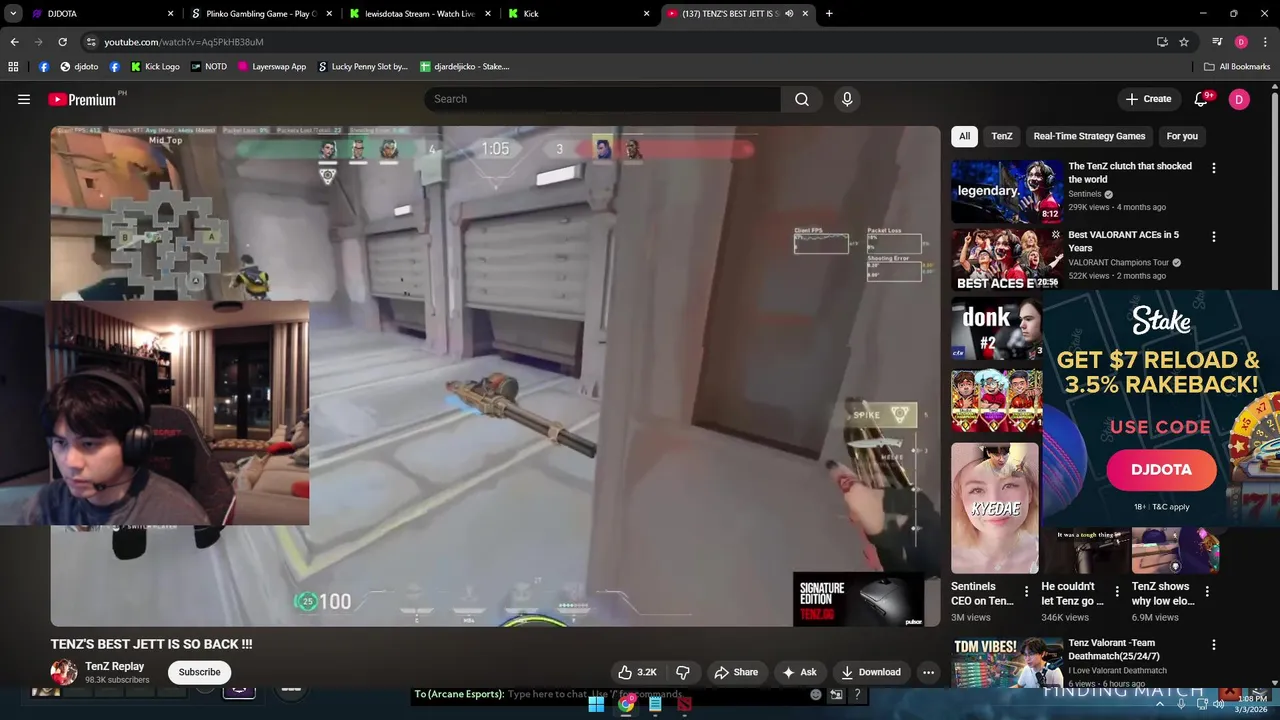
Task: Click the Chrome address bar URL
Action: [x=184, y=42]
